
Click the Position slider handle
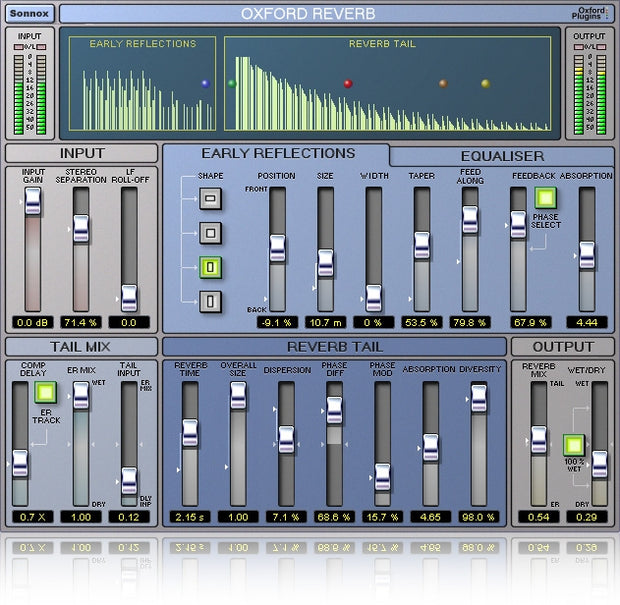(278, 248)
